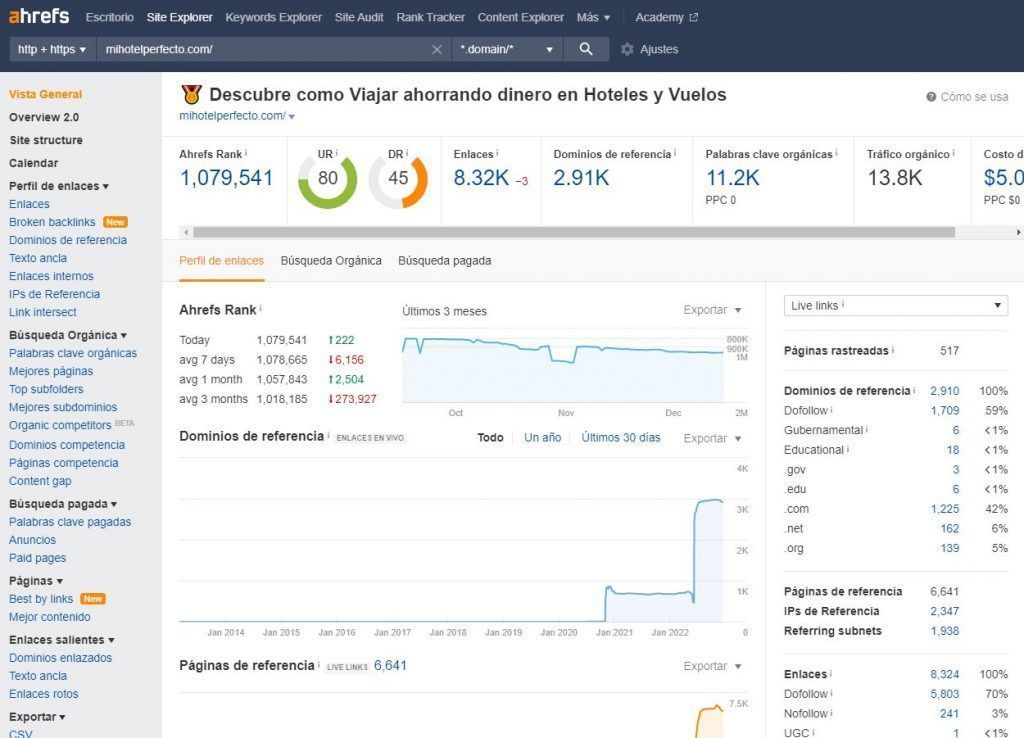Collapse the Perfil de enlaces sidebar section
Viewport: 1024px width, 738px height.
(x=59, y=186)
